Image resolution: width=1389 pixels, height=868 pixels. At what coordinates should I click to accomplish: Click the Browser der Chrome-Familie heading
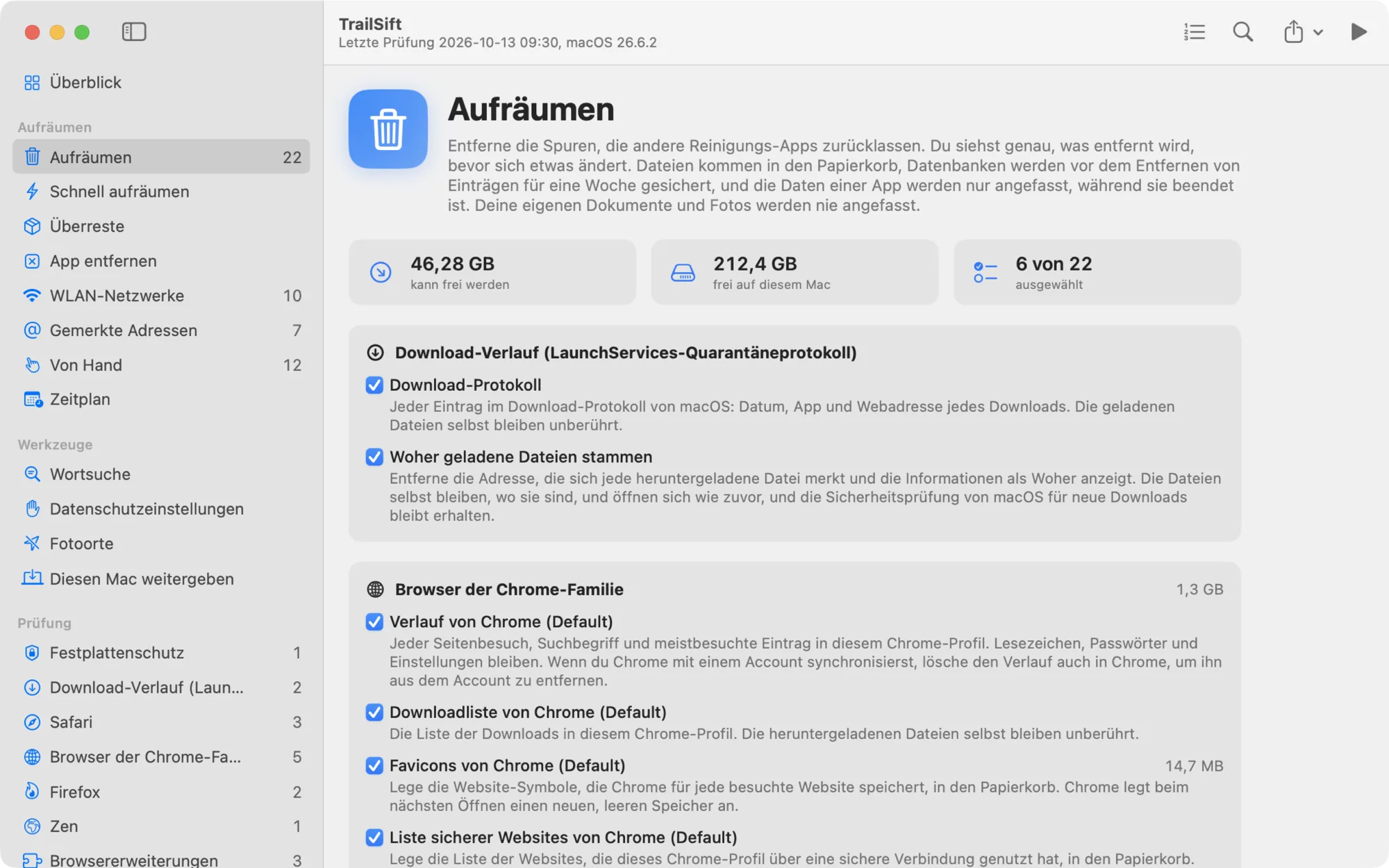509,590
